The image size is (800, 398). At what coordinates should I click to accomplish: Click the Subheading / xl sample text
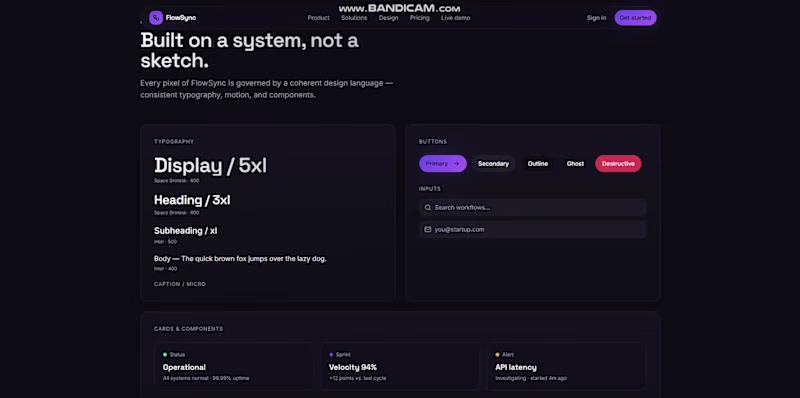click(185, 231)
